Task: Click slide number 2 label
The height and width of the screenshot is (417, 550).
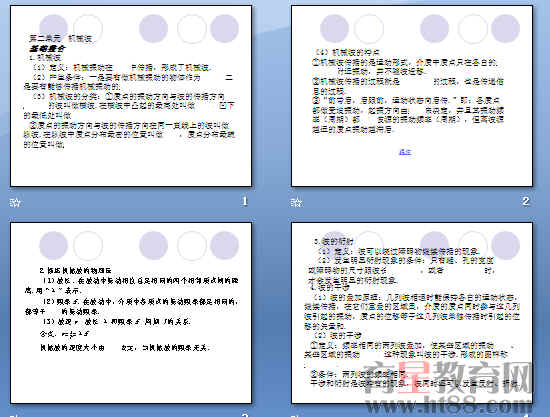Action: [x=525, y=201]
